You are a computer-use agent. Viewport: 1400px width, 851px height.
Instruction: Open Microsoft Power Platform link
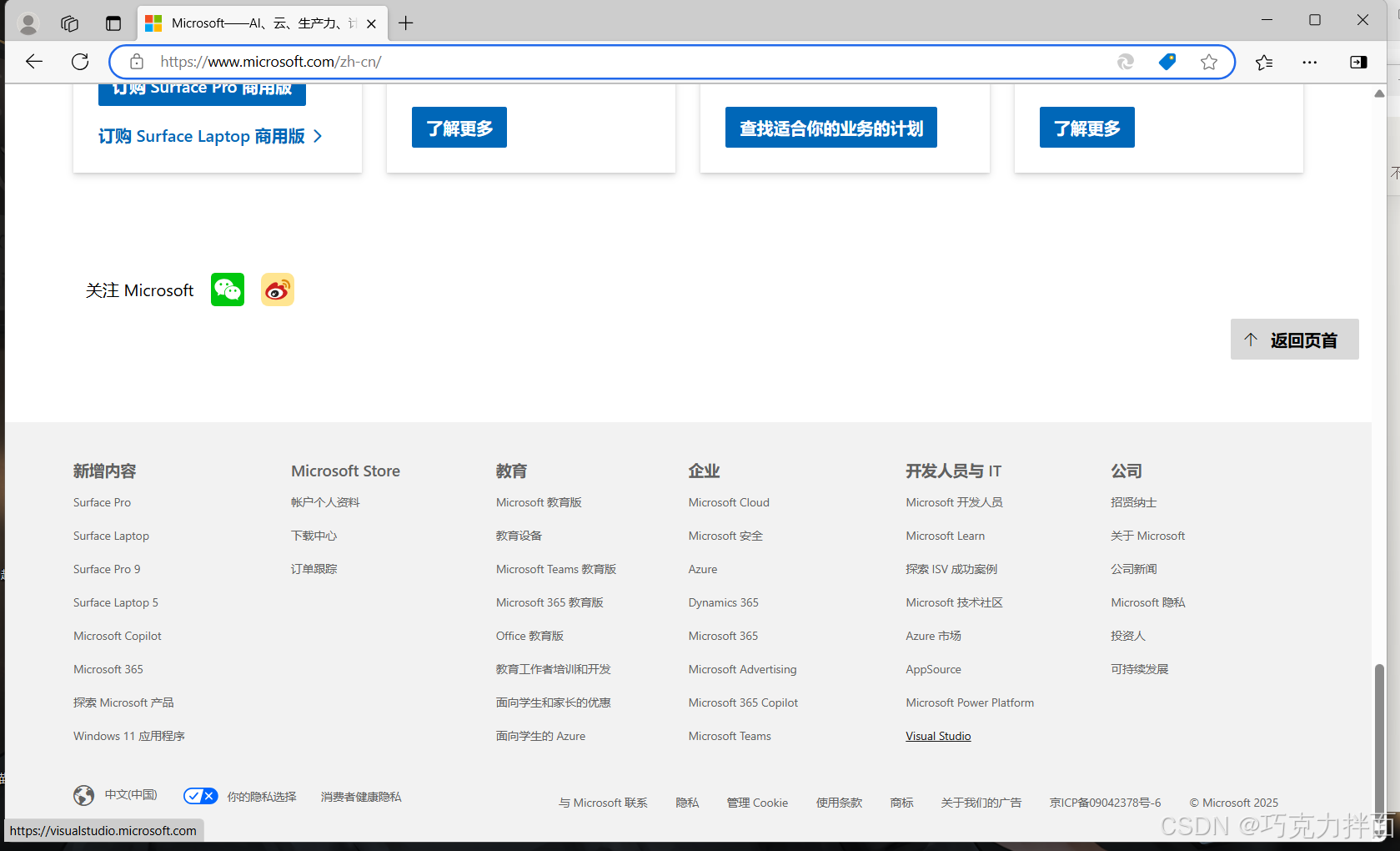point(970,702)
